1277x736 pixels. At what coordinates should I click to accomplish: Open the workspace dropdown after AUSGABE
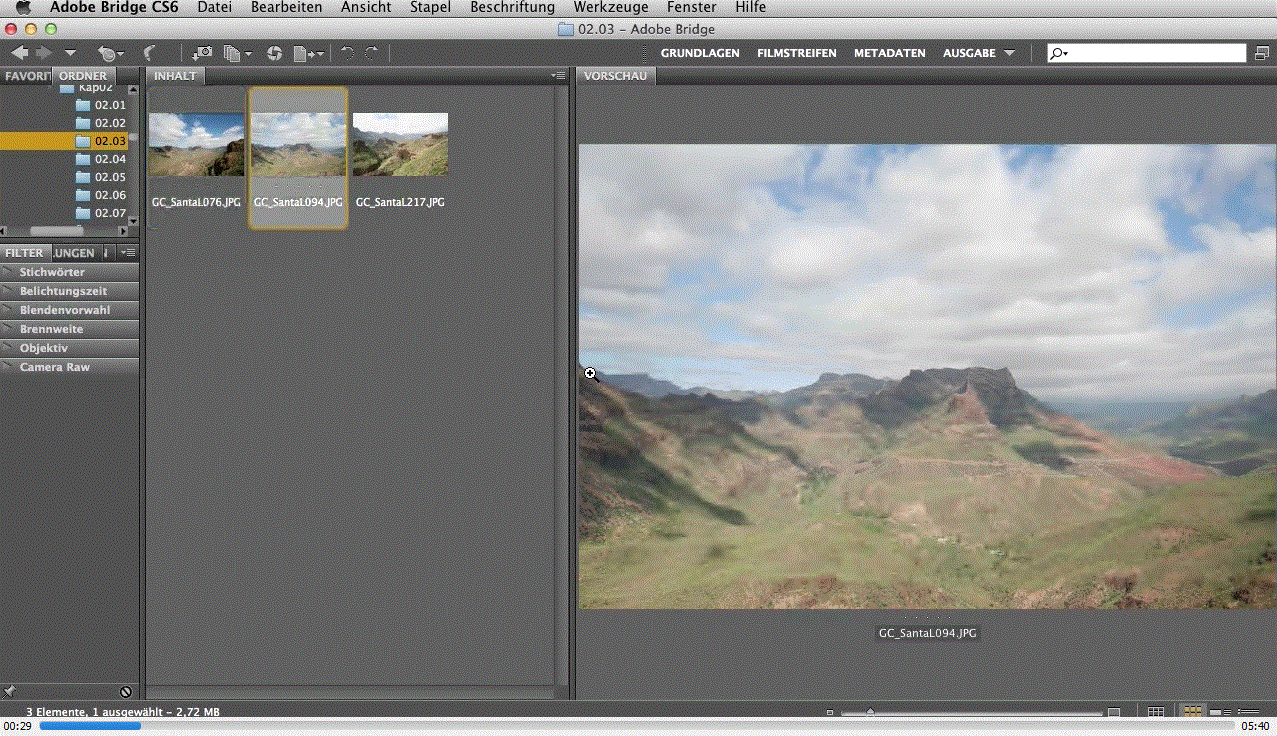[1009, 53]
